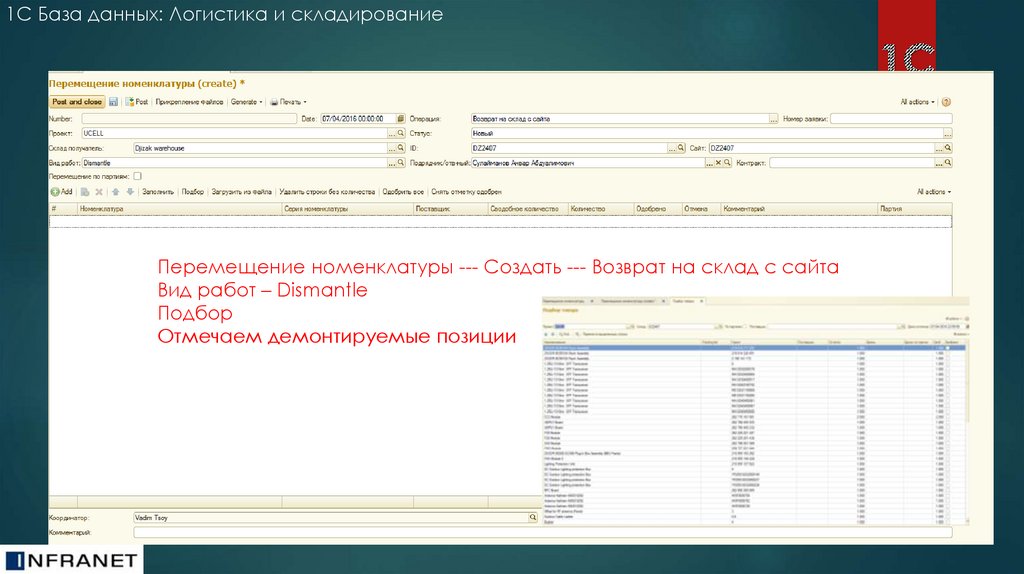Click the Заполнить button
Viewport: 1024px width, 574px height.
click(158, 192)
